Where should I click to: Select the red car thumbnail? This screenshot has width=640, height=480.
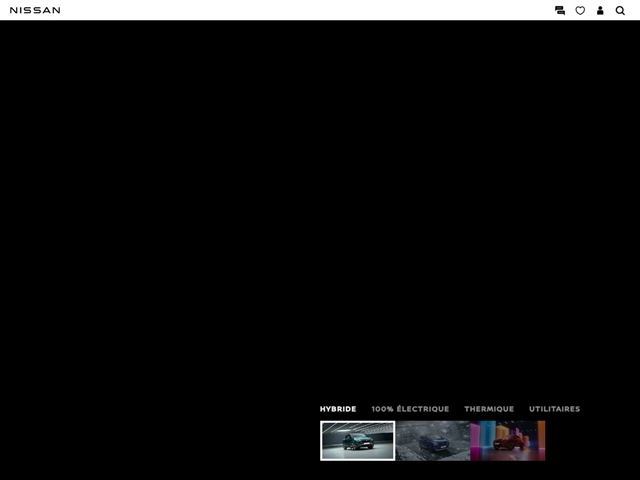pos(507,440)
